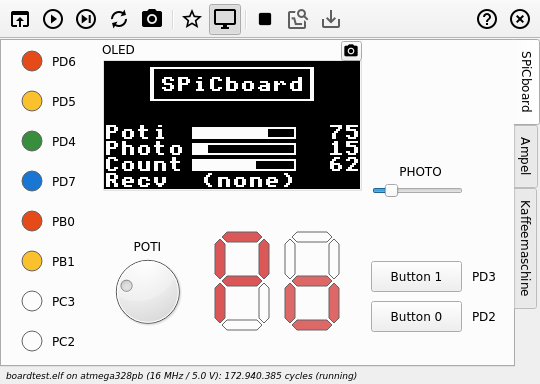This screenshot has width=540, height=384.
Task: Switch to the Kaffeemaschine tab
Action: 525,248
